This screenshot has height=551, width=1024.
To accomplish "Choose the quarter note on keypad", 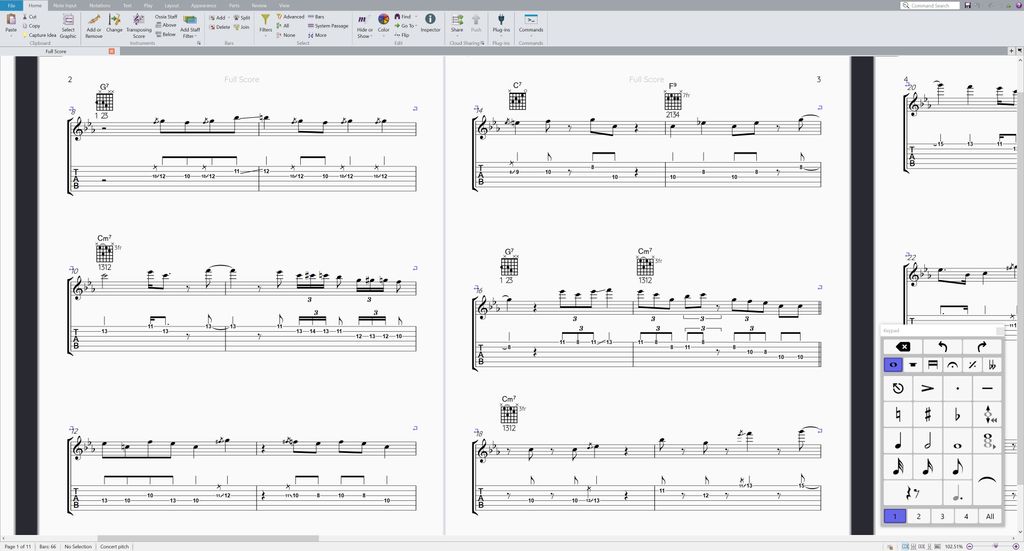I will [x=897, y=440].
